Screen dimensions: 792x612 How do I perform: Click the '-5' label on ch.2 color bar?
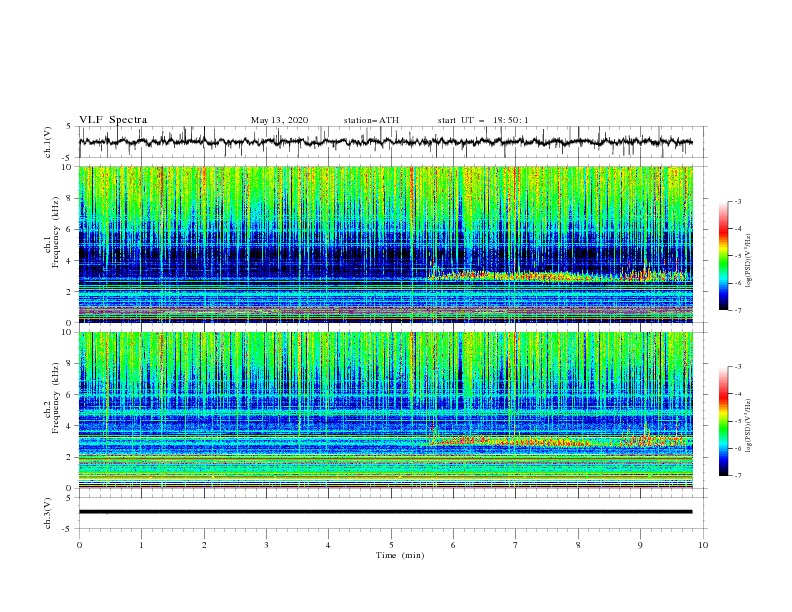737,421
